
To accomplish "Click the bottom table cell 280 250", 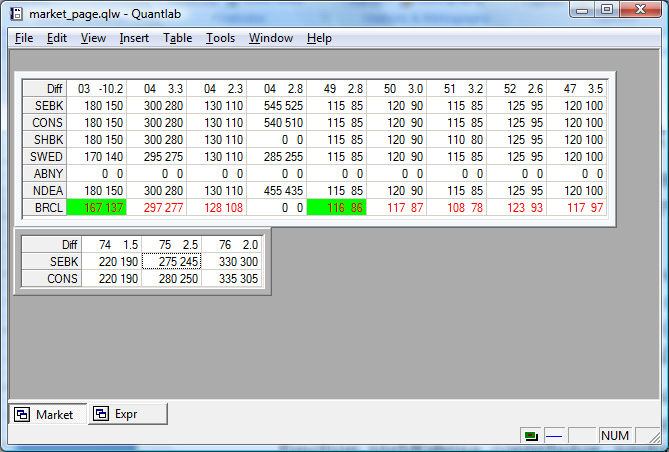I will tap(172, 278).
